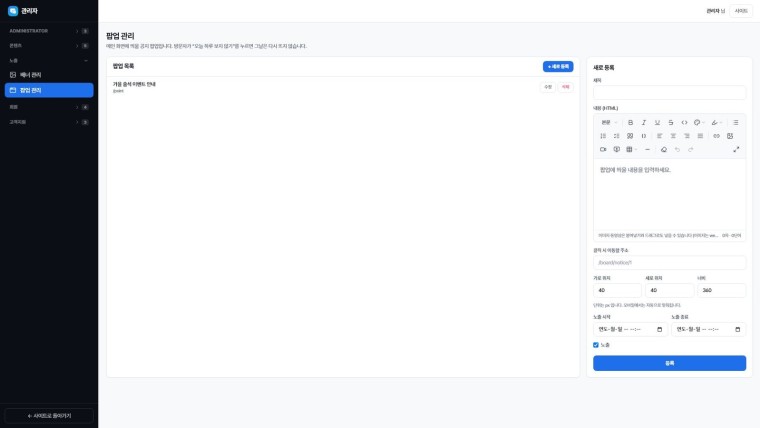760x428 pixels.
Task: Click inside the editor content area
Action: [669, 194]
